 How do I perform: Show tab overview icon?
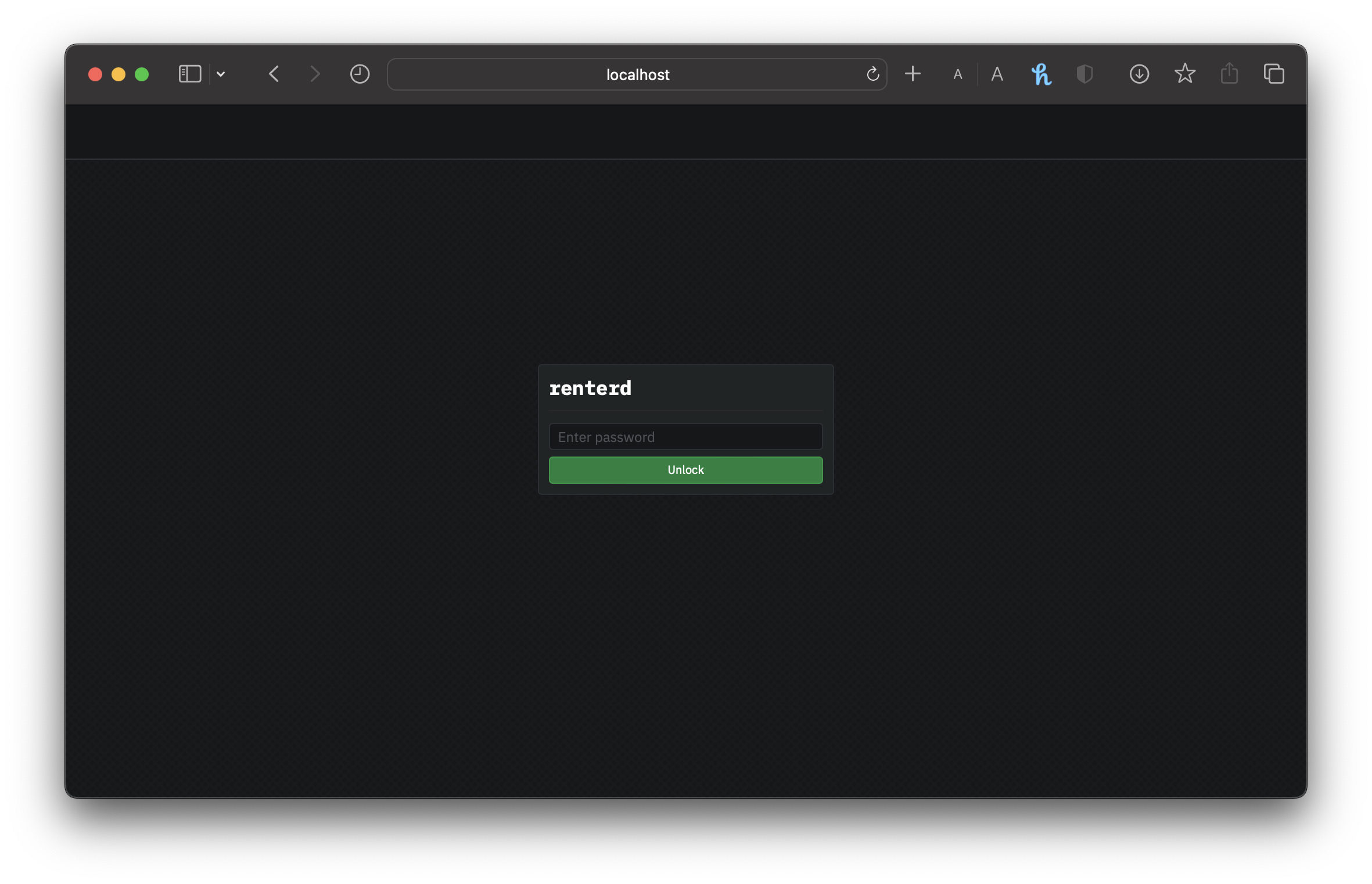[x=1274, y=74]
